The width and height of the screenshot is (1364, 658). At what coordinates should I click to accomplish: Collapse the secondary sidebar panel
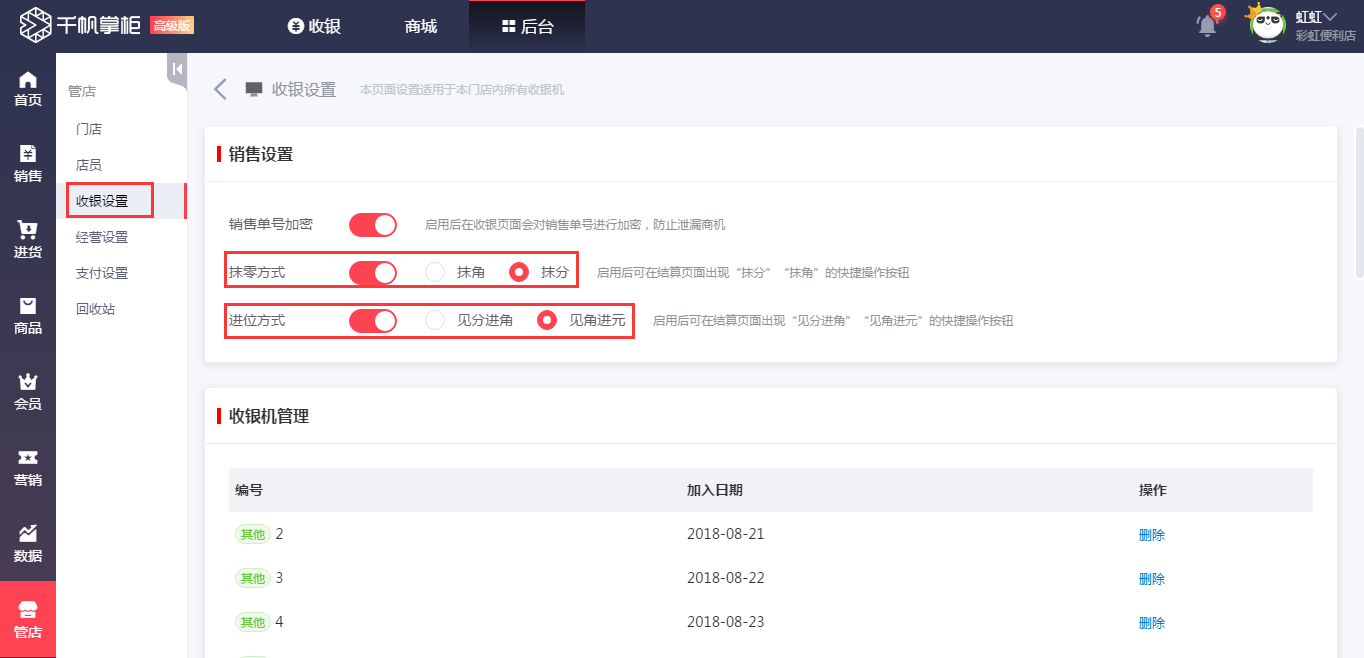(x=177, y=69)
